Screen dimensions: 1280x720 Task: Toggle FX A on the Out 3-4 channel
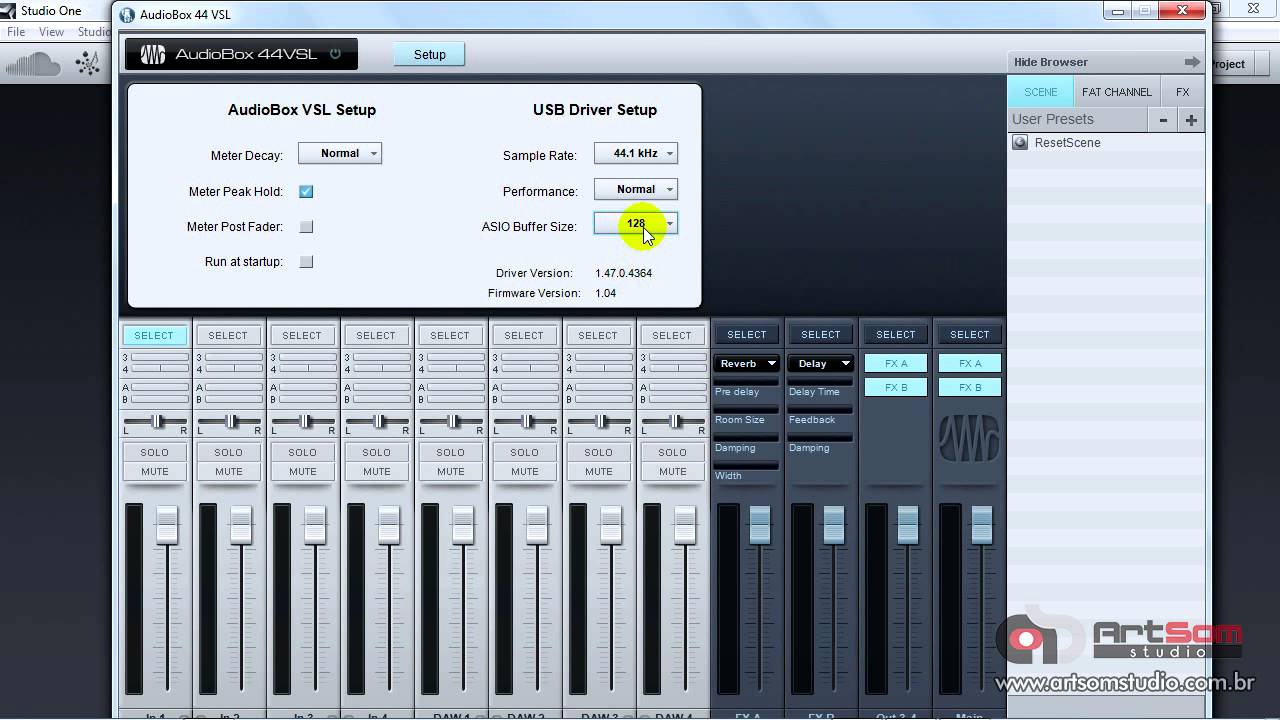(x=895, y=364)
